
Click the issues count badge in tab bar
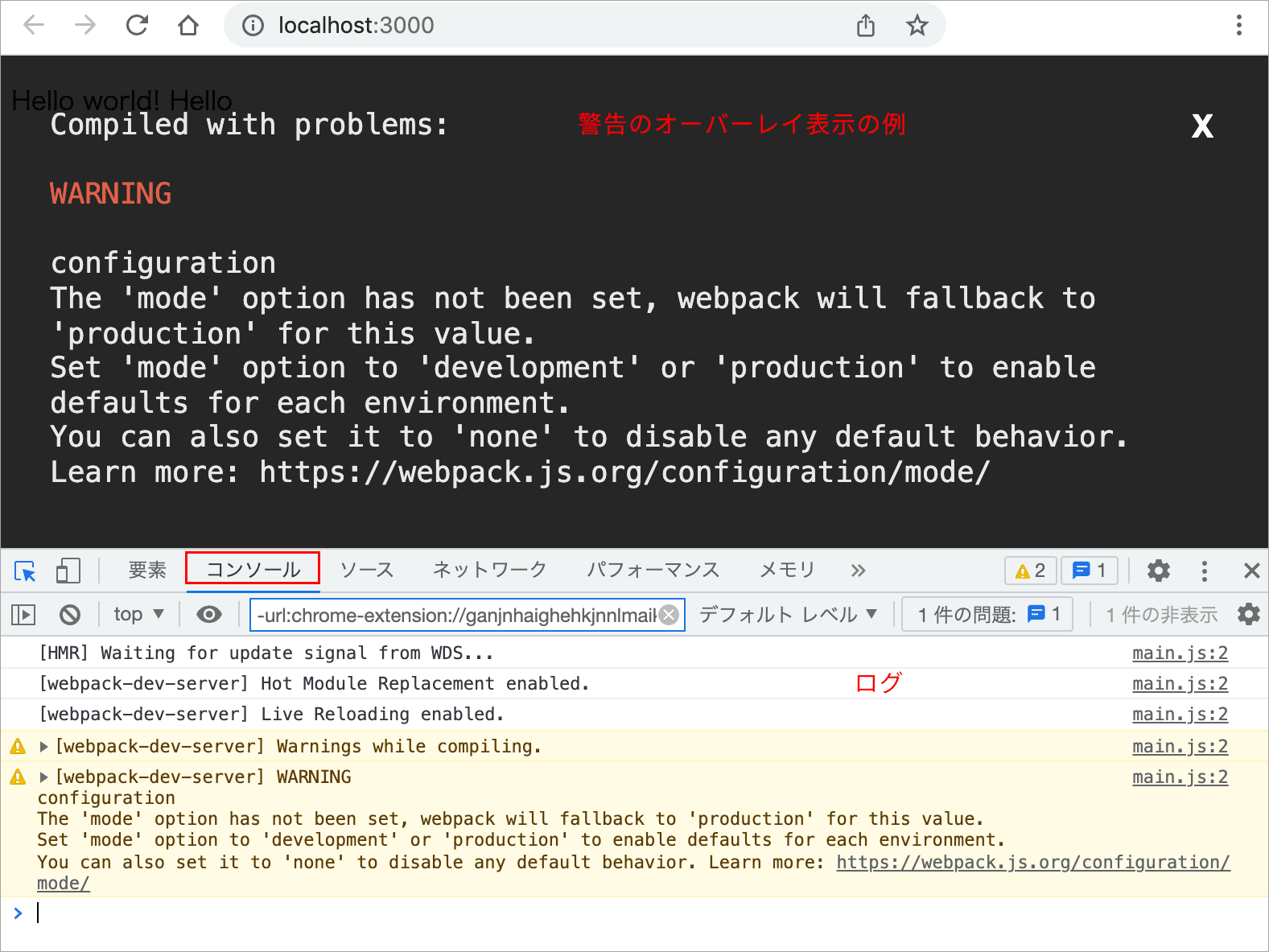pyautogui.click(x=1090, y=571)
